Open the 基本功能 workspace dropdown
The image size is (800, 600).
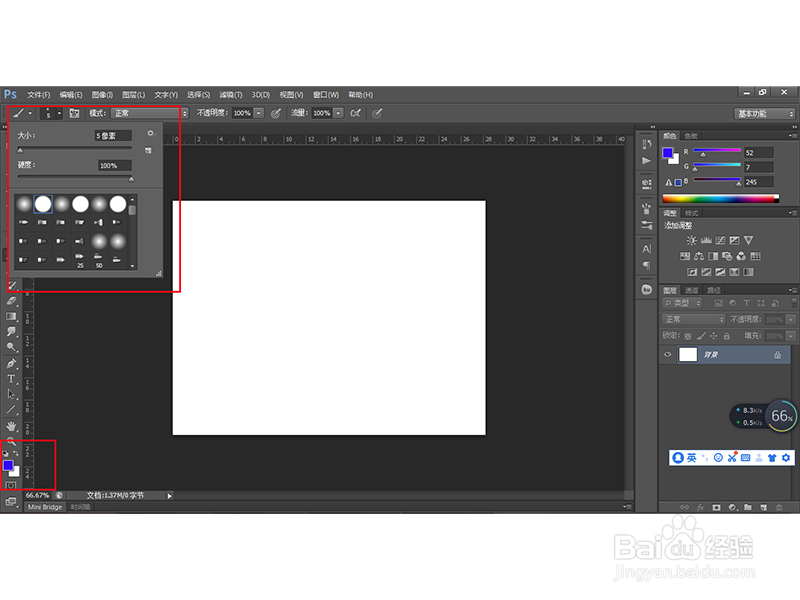tap(765, 114)
